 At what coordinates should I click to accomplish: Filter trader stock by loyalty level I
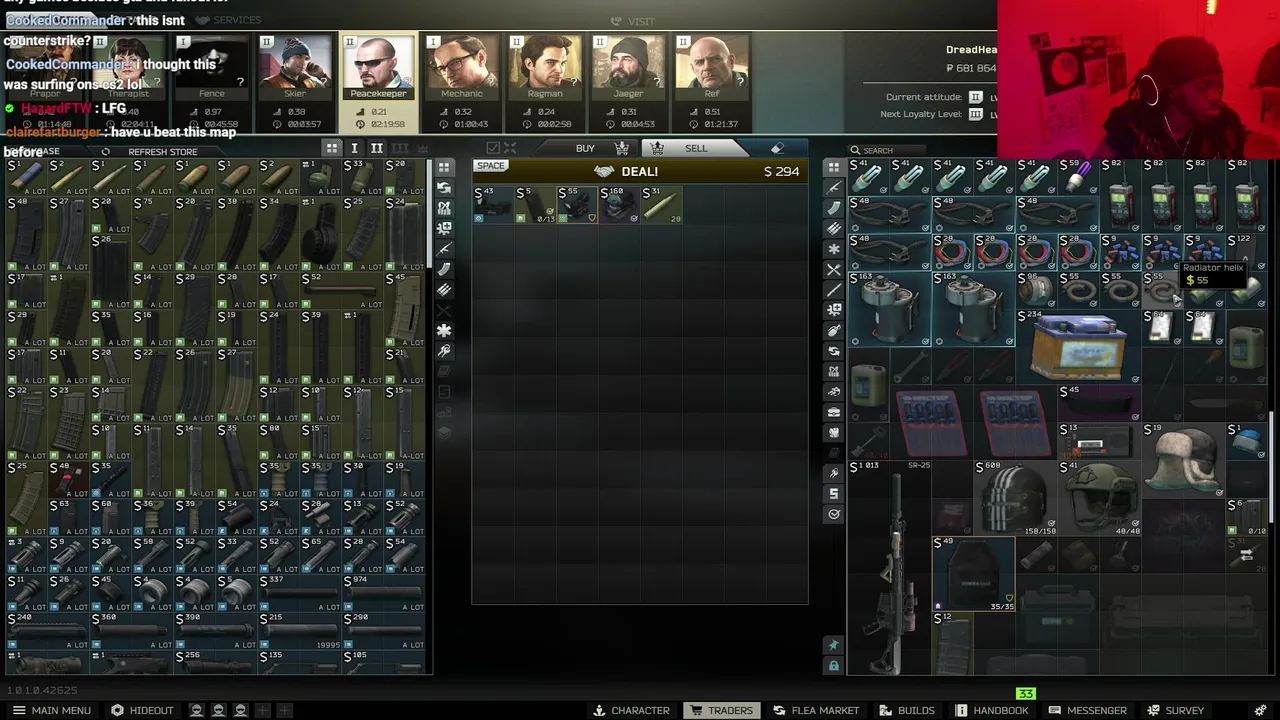coord(354,148)
